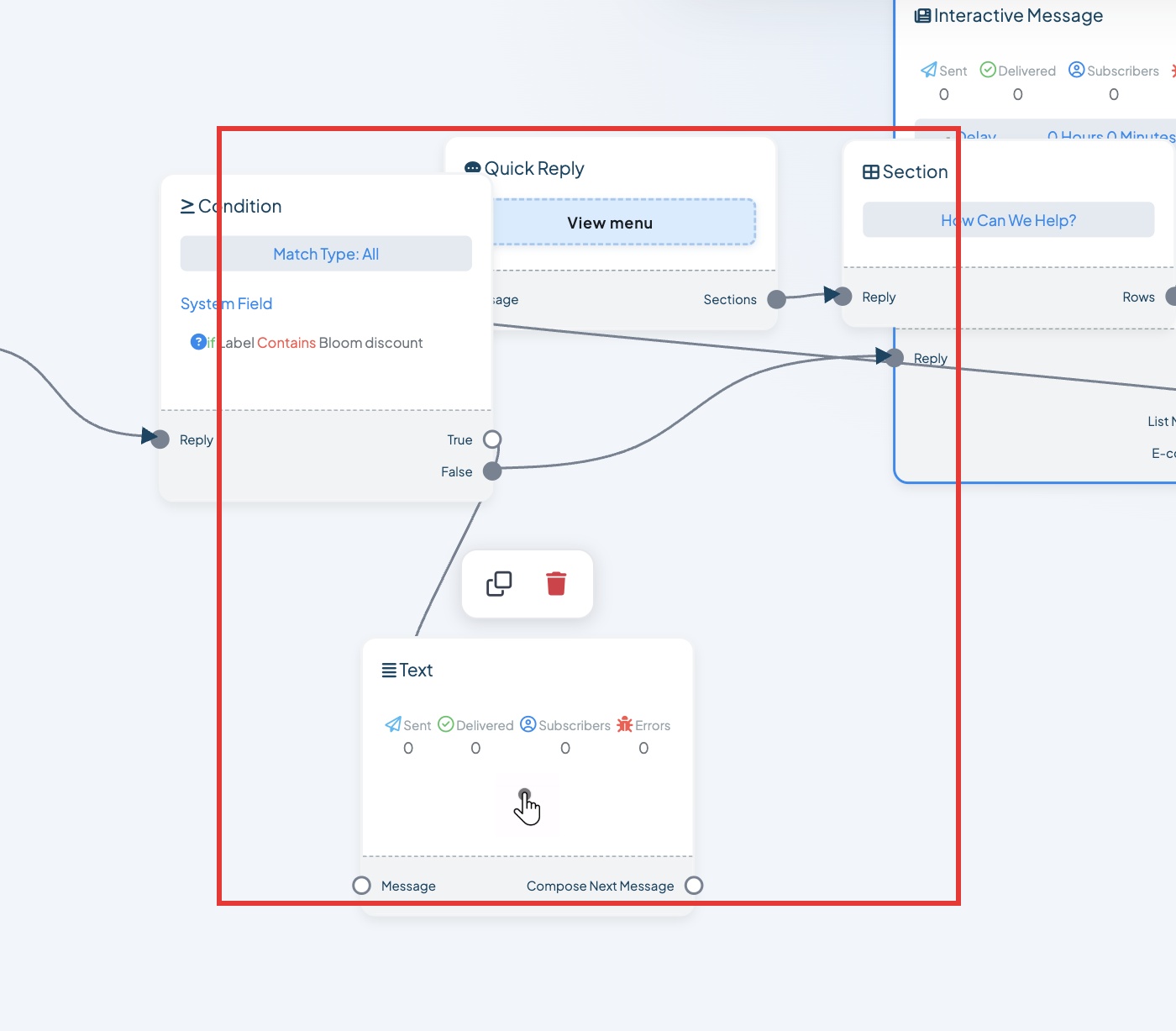Click the 'Label Contains Bloom discount' condition text
Viewport: 1176px width, 1031px height.
point(321,343)
